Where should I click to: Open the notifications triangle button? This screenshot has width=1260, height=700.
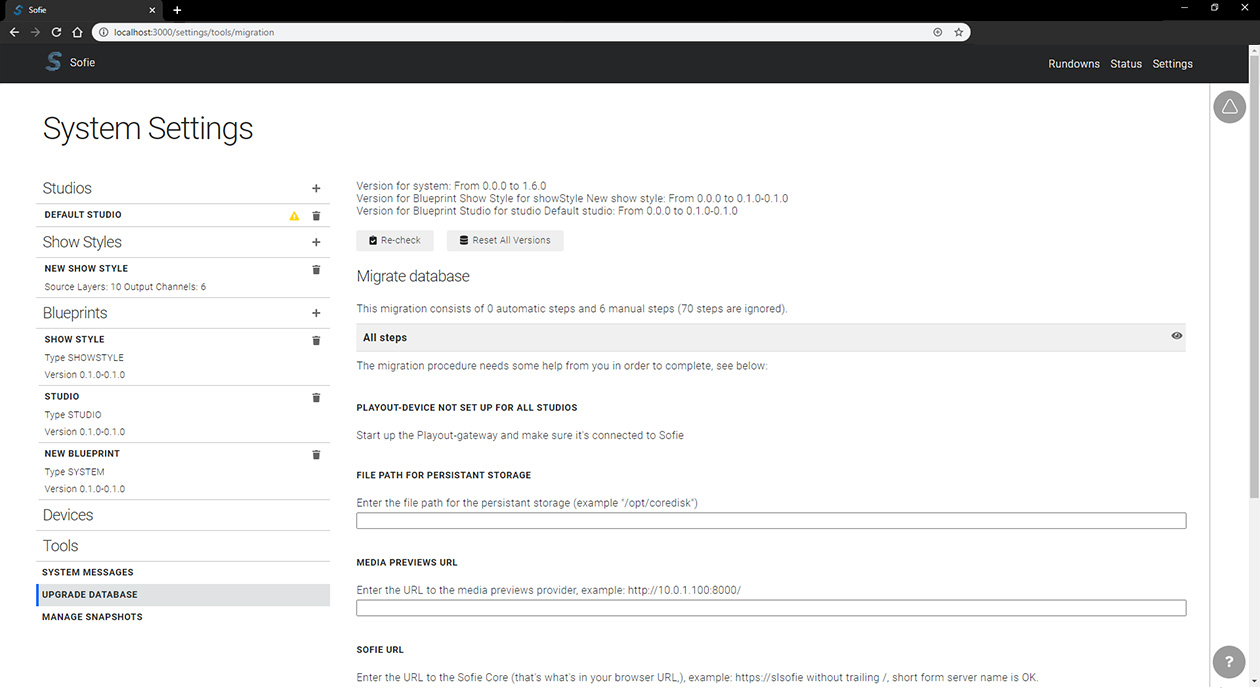pyautogui.click(x=1229, y=107)
